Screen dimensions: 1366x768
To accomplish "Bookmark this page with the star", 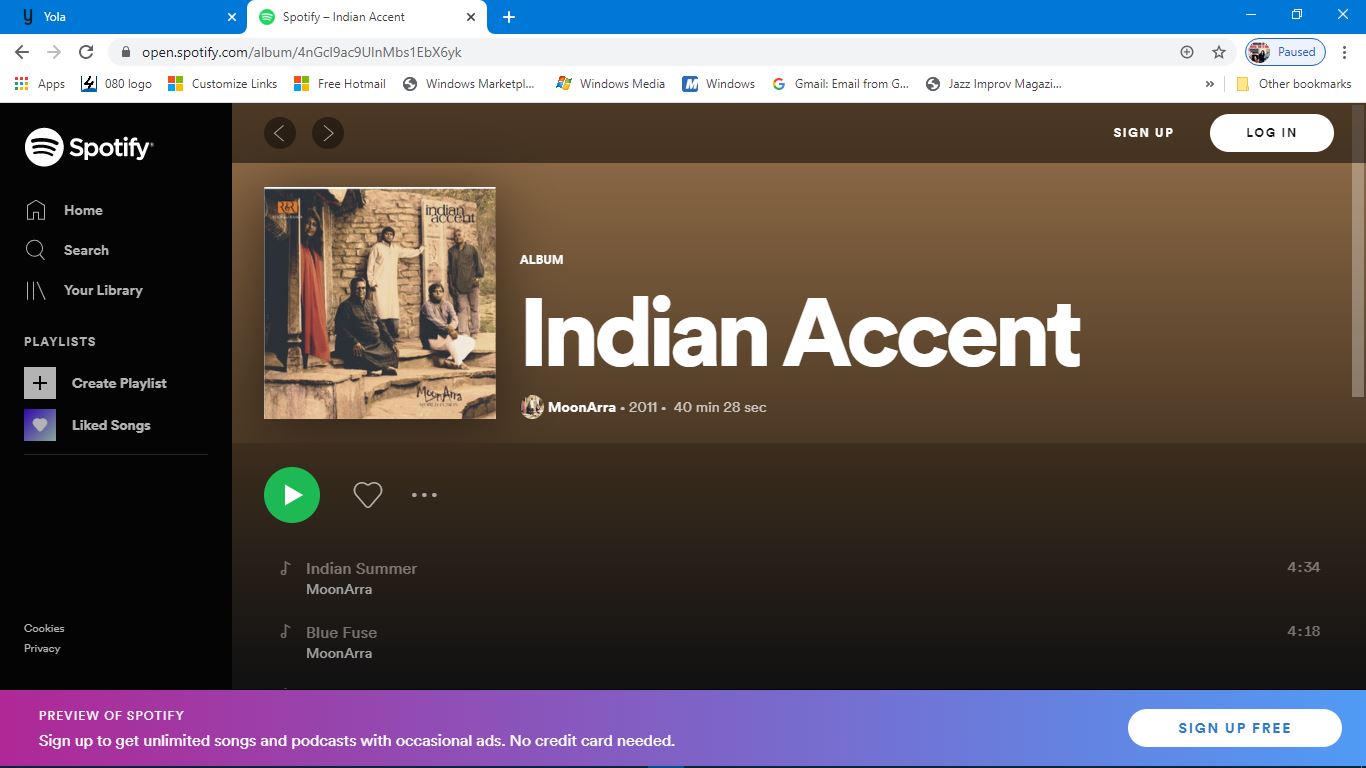I will coord(1218,52).
